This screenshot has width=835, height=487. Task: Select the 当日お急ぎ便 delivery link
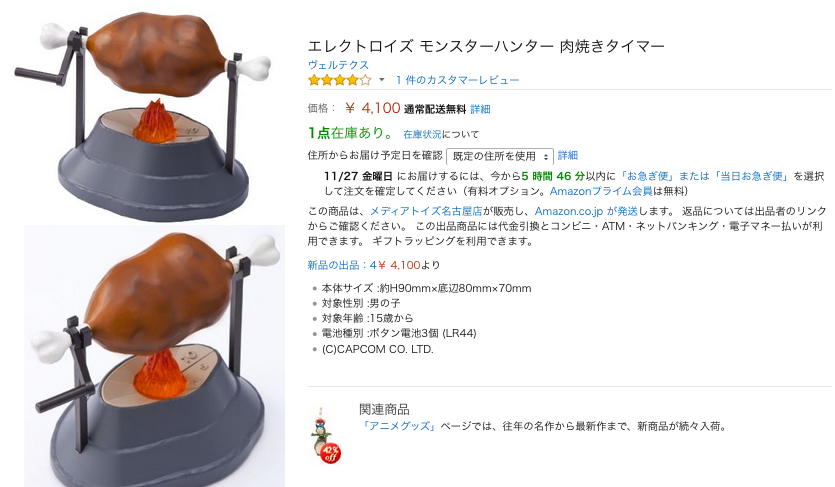751,176
